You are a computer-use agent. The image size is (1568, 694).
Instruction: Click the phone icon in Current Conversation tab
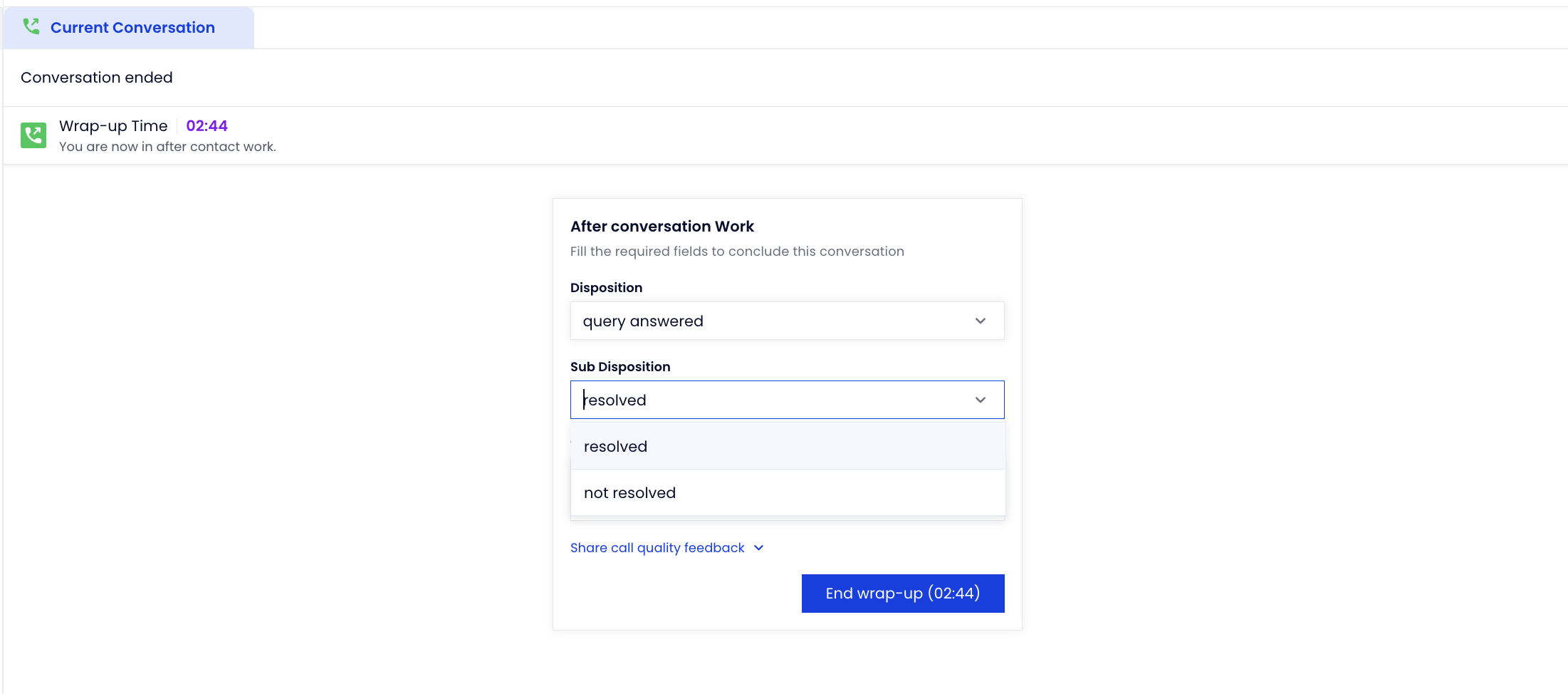31,26
